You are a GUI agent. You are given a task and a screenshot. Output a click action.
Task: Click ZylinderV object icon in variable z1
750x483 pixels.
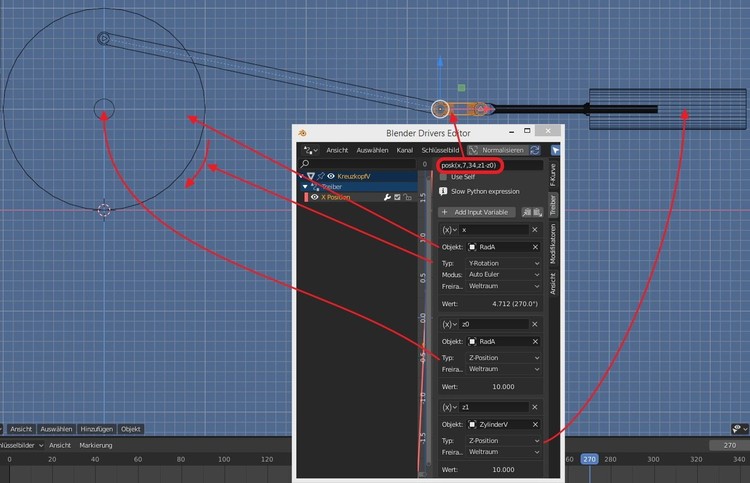click(472, 425)
